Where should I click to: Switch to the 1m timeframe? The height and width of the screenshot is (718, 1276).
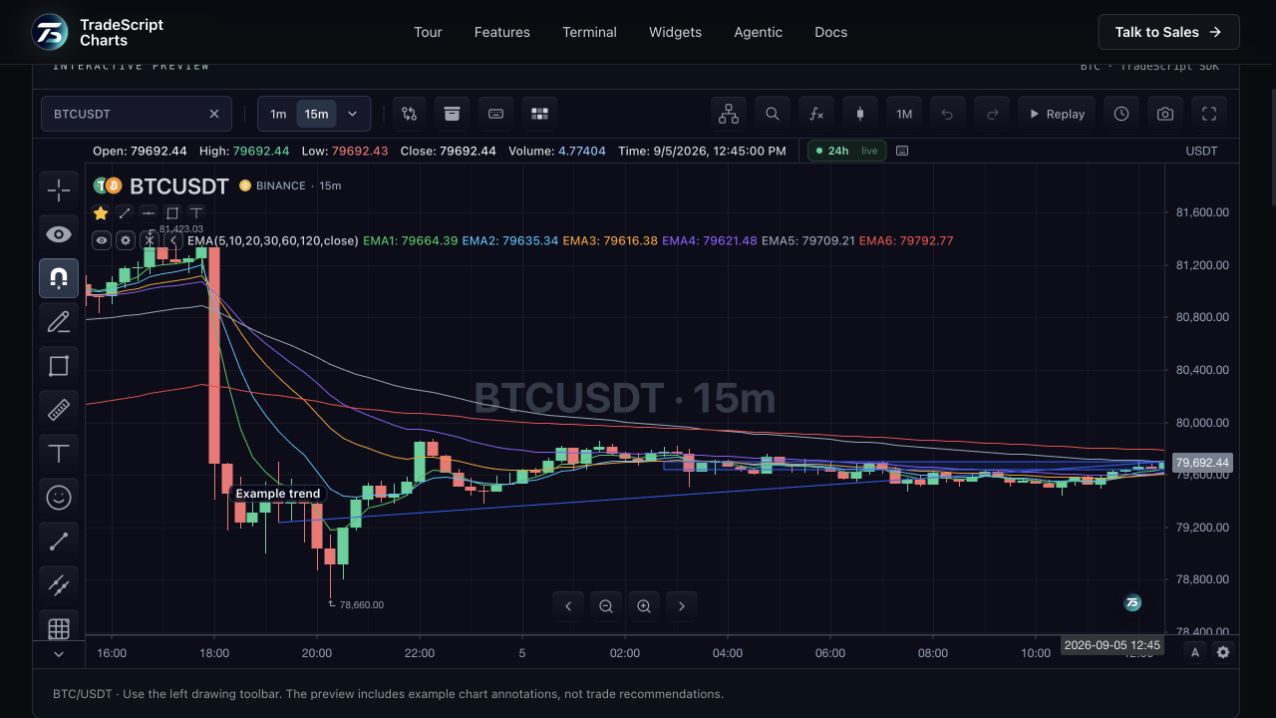click(x=278, y=114)
